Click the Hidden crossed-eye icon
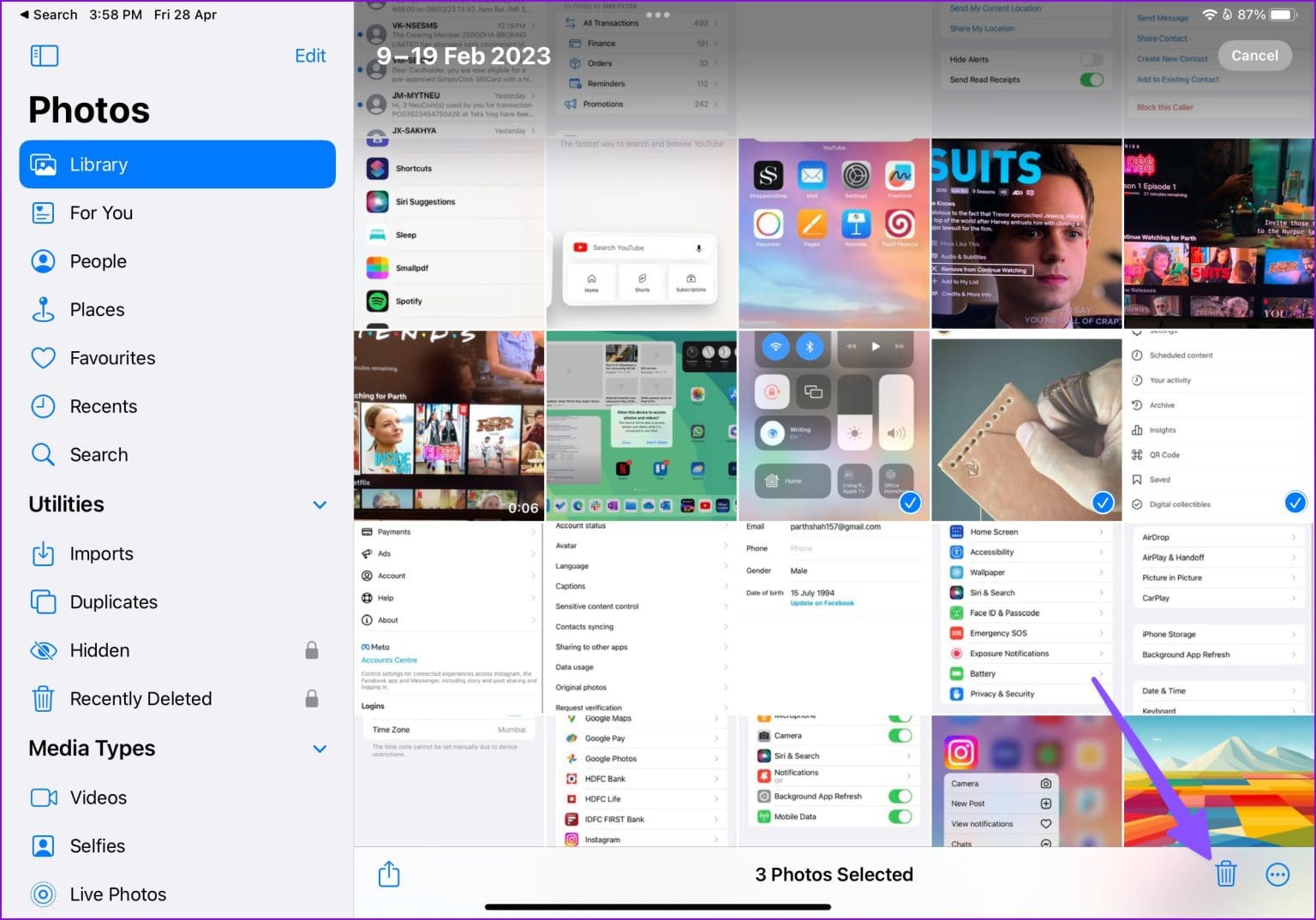 (x=44, y=650)
